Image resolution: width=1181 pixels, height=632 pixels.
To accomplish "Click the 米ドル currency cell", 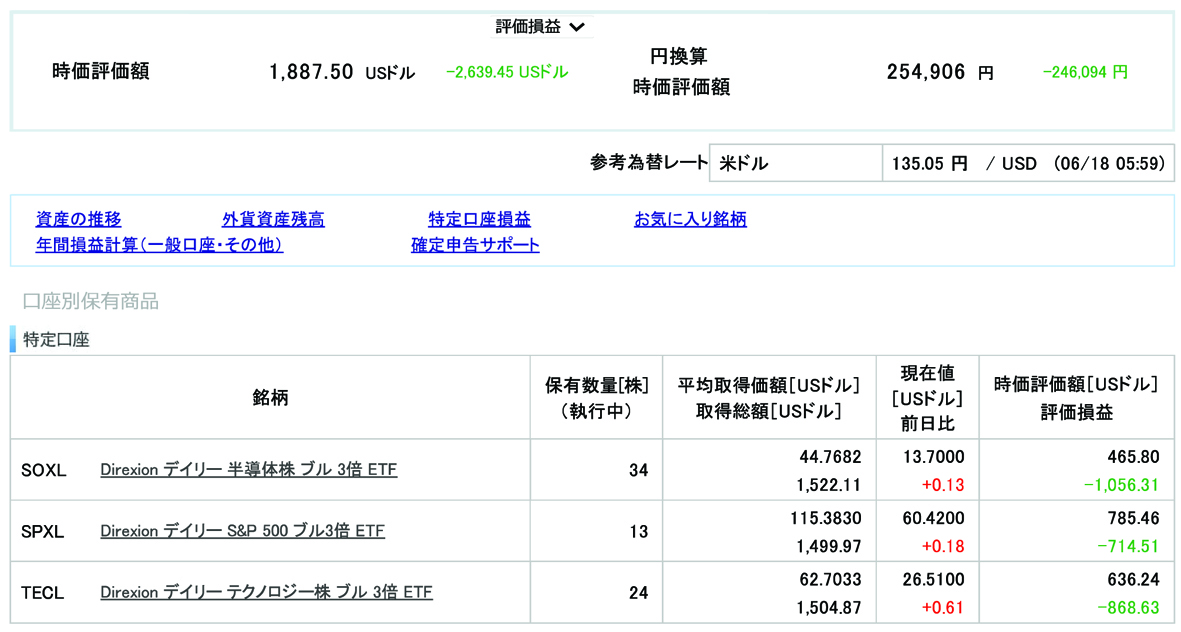I will click(x=795, y=163).
